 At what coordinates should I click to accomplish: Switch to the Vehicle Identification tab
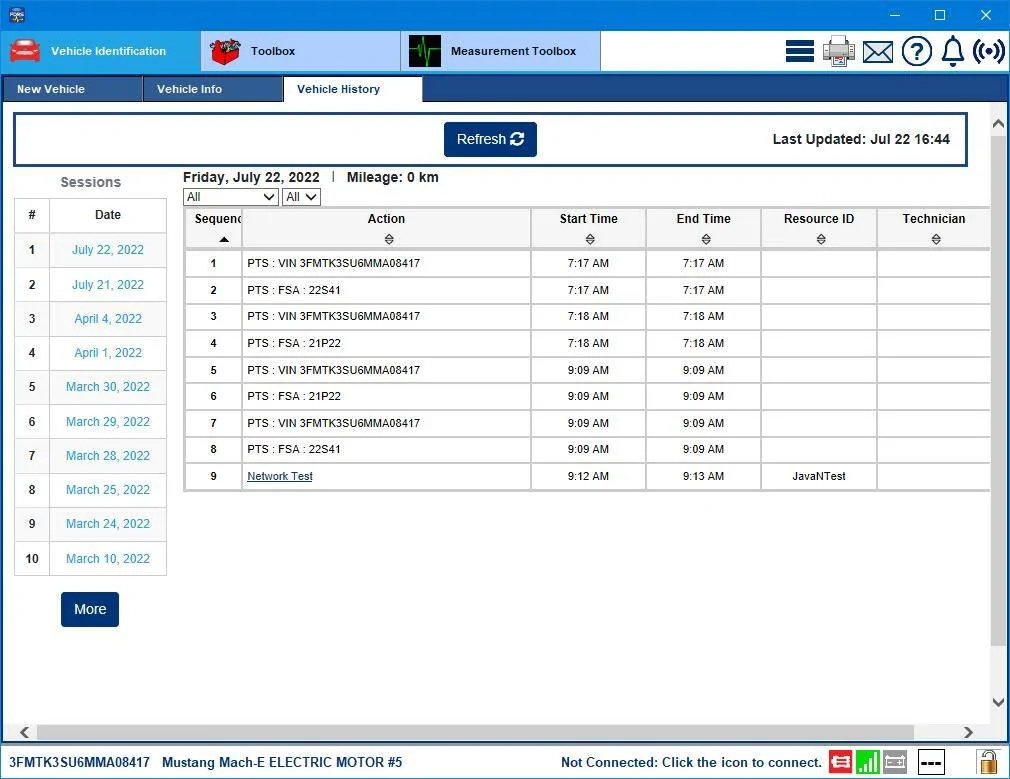click(101, 51)
